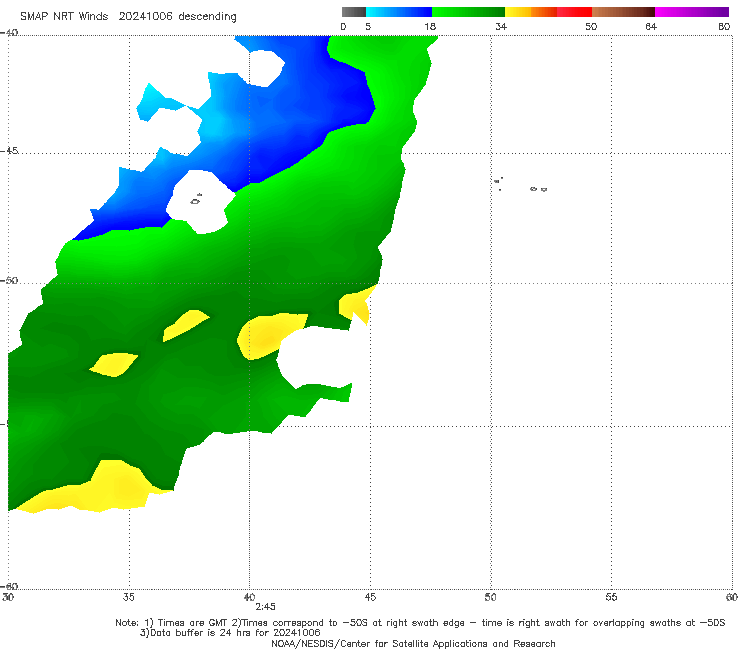The height and width of the screenshot is (650, 740).
Task: Pick the yellow-orange segment of the color bar
Action: tap(531, 12)
